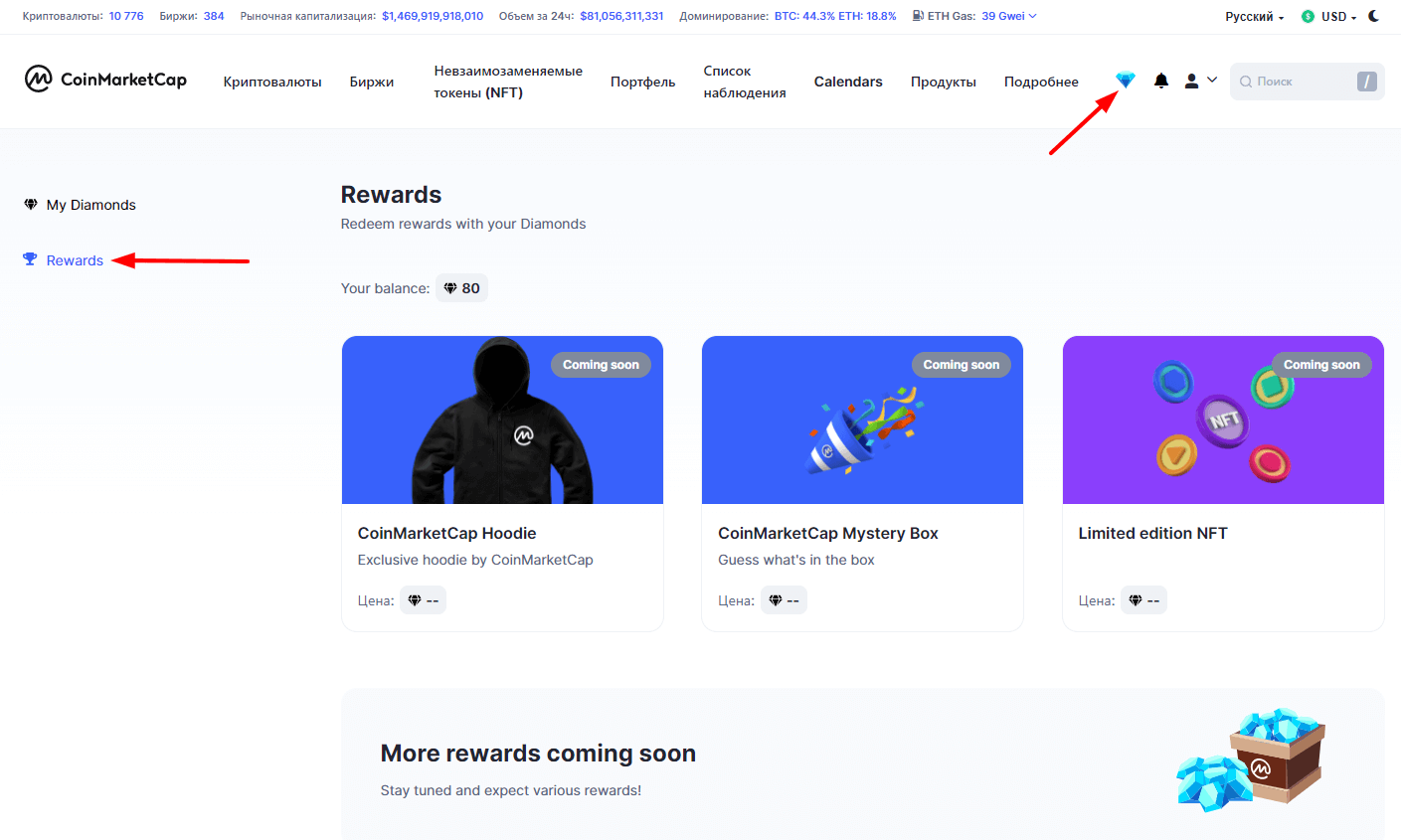
Task: Click 'Redeem rewards with your Diamonds' subtitle
Action: (463, 224)
